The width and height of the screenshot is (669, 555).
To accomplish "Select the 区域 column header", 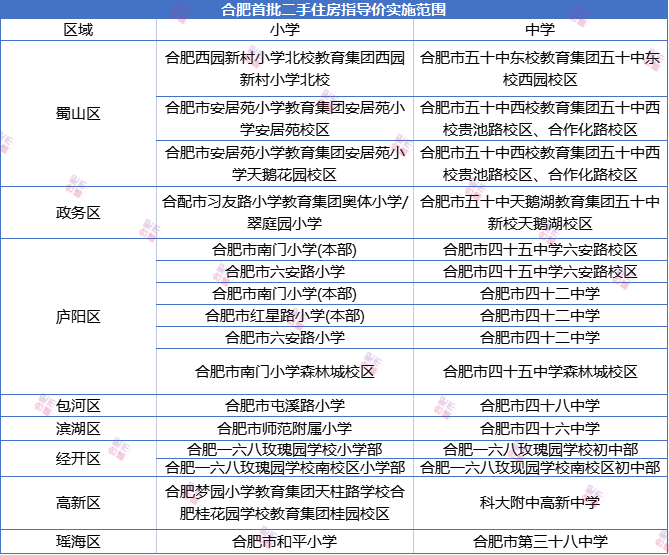I will [x=79, y=30].
